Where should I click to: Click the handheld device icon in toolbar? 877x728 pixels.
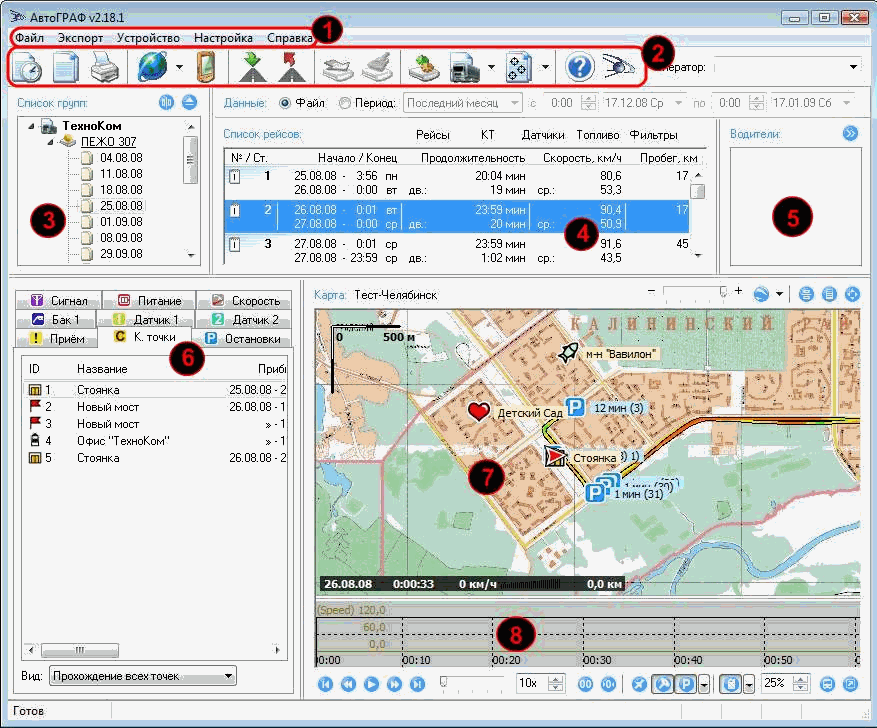point(204,67)
